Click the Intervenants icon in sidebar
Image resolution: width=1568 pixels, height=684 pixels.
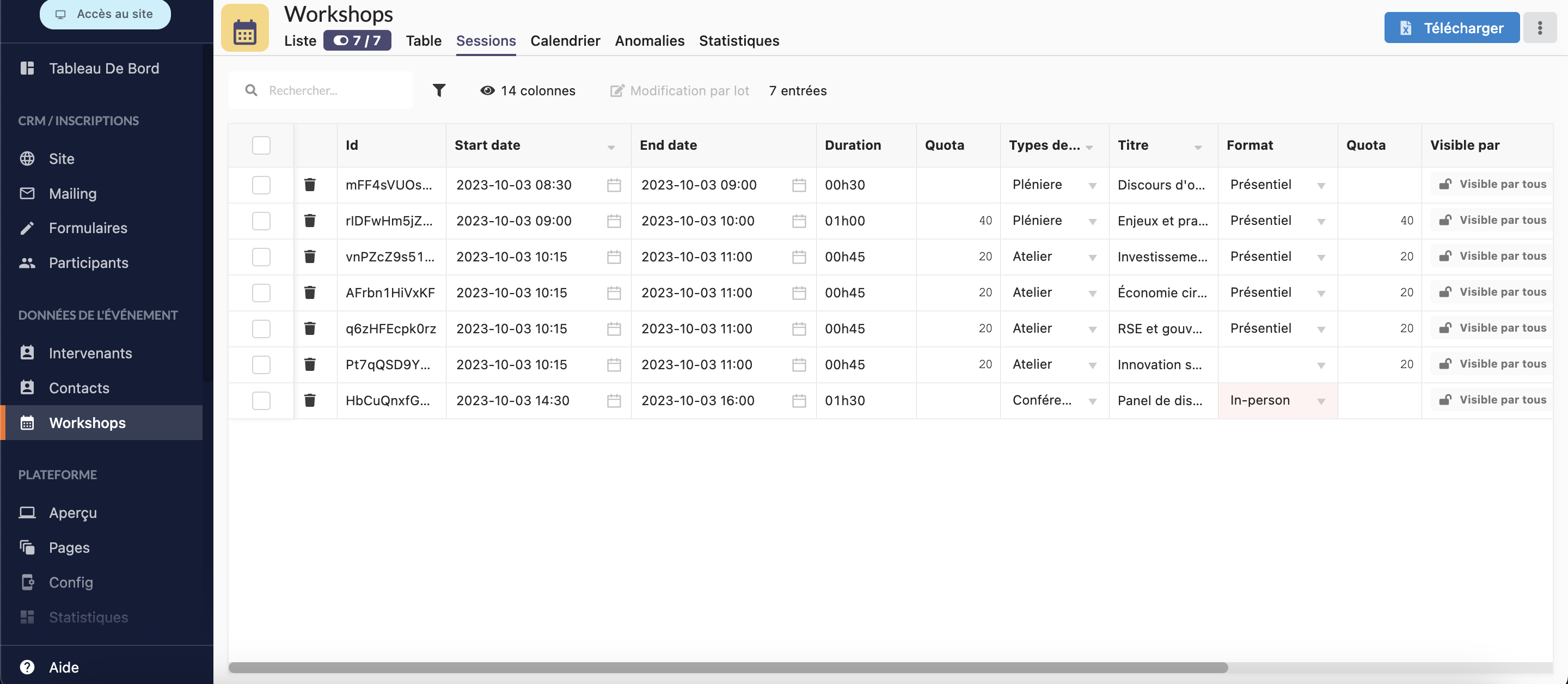pos(28,352)
